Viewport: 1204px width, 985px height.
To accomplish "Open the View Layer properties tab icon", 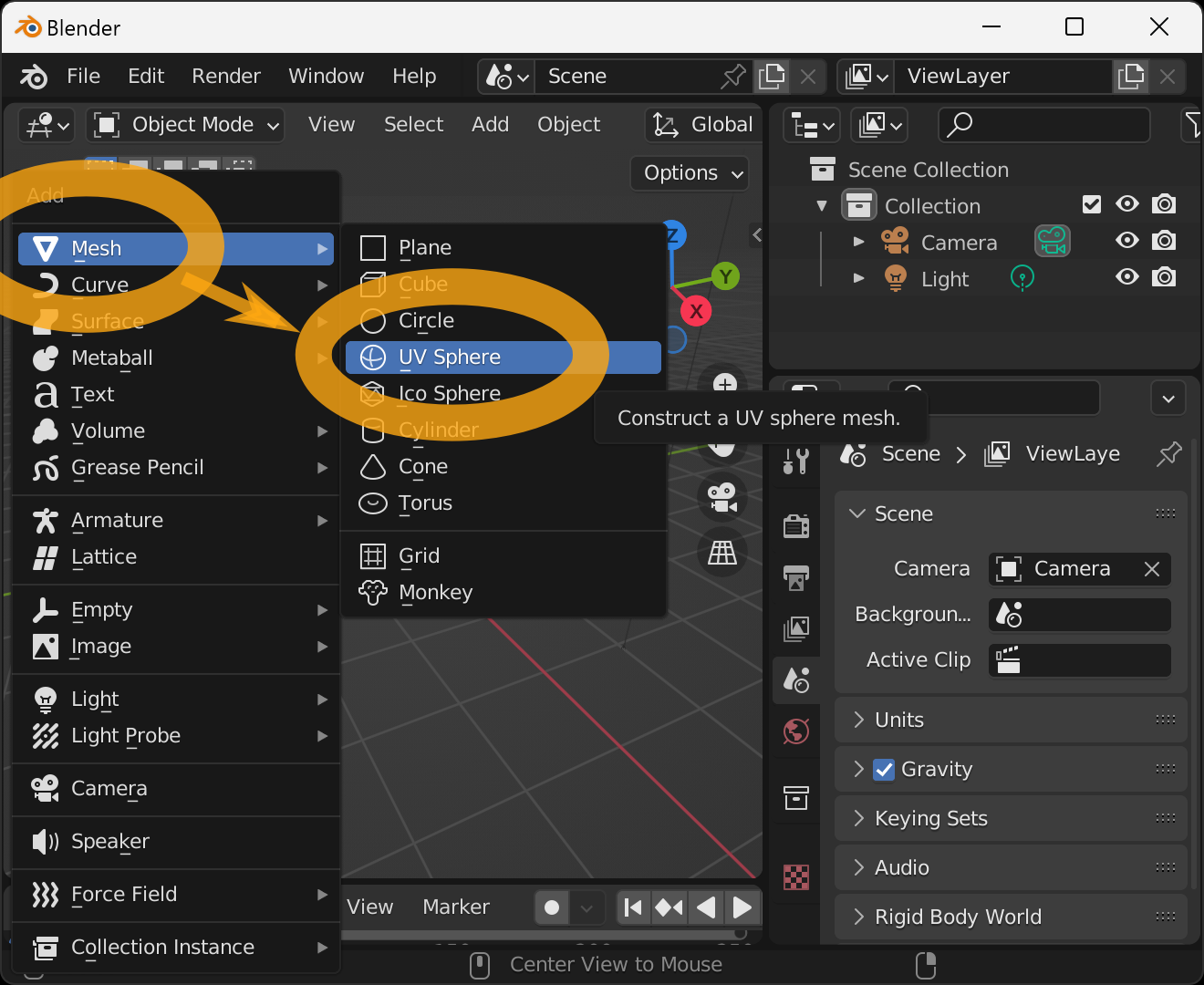I will (796, 628).
